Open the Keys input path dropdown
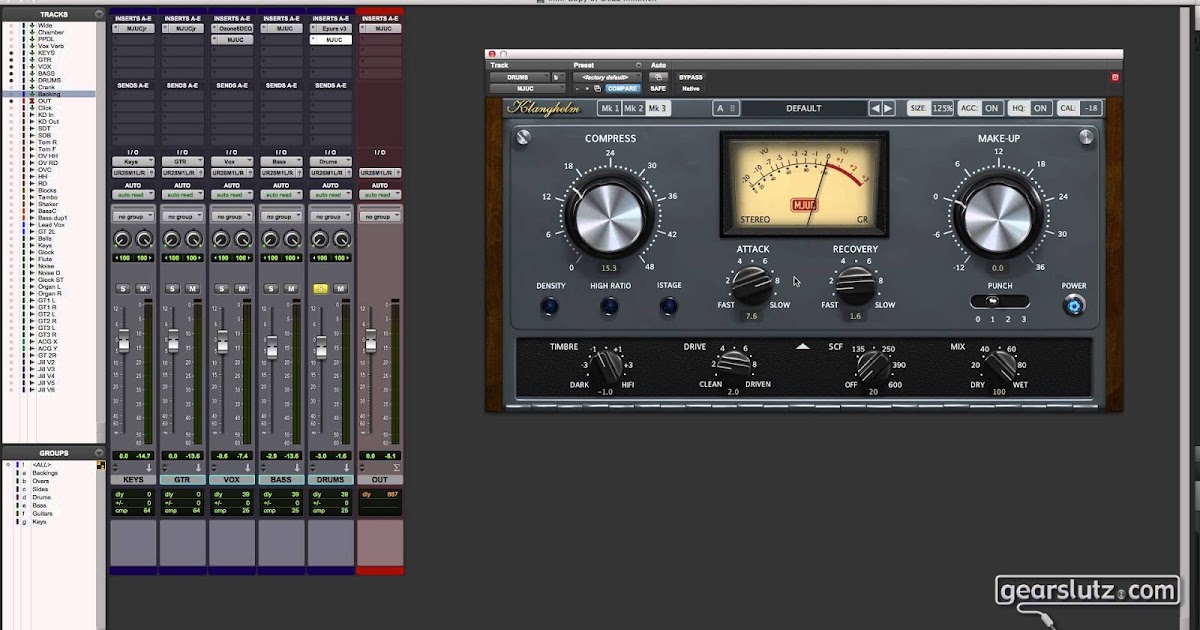Viewport: 1200px width, 630px height. (x=133, y=161)
